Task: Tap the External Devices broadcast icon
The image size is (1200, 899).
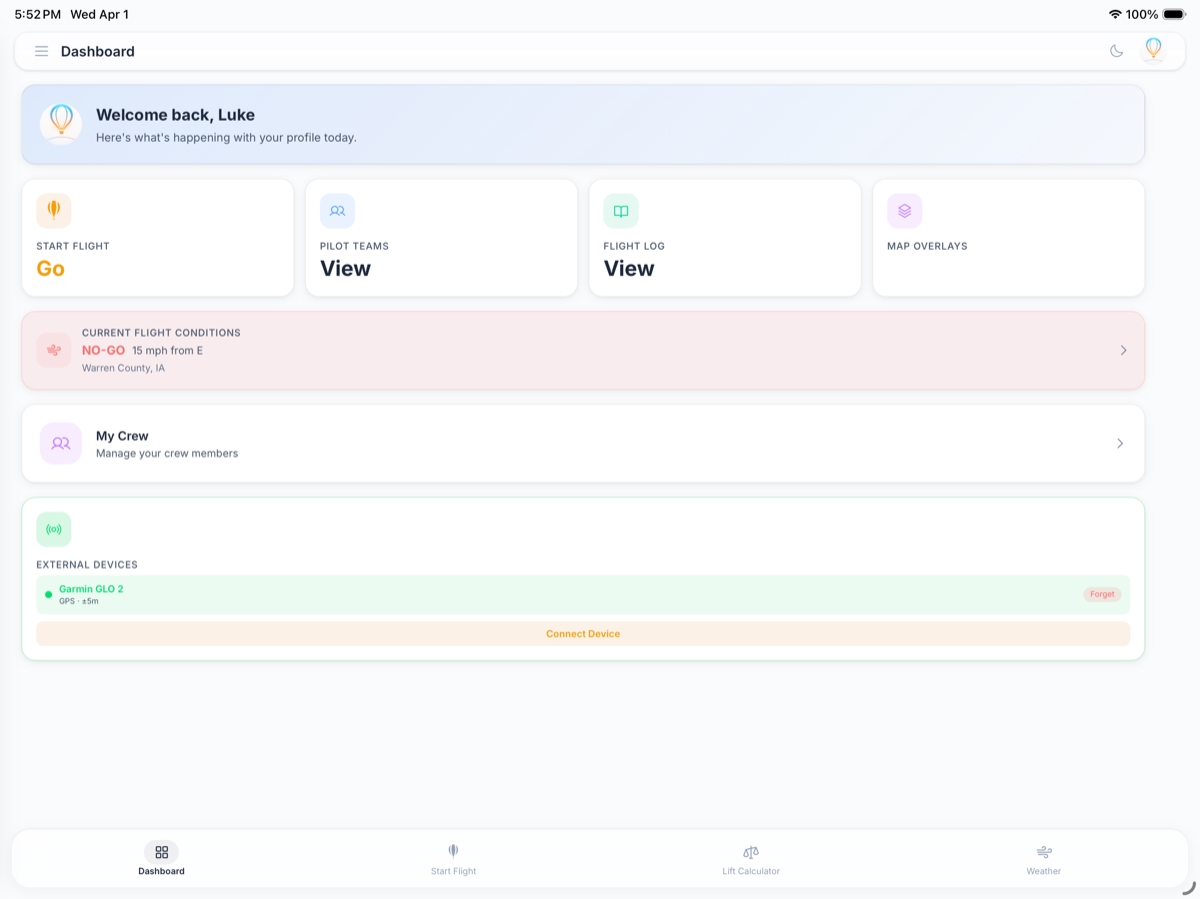Action: (54, 529)
